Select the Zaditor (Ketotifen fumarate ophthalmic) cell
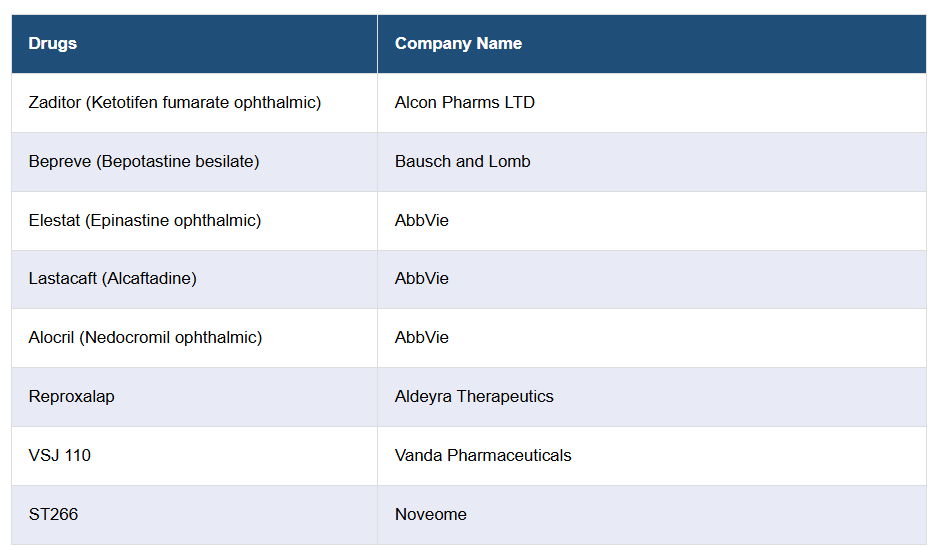The height and width of the screenshot is (546, 933). coord(175,103)
